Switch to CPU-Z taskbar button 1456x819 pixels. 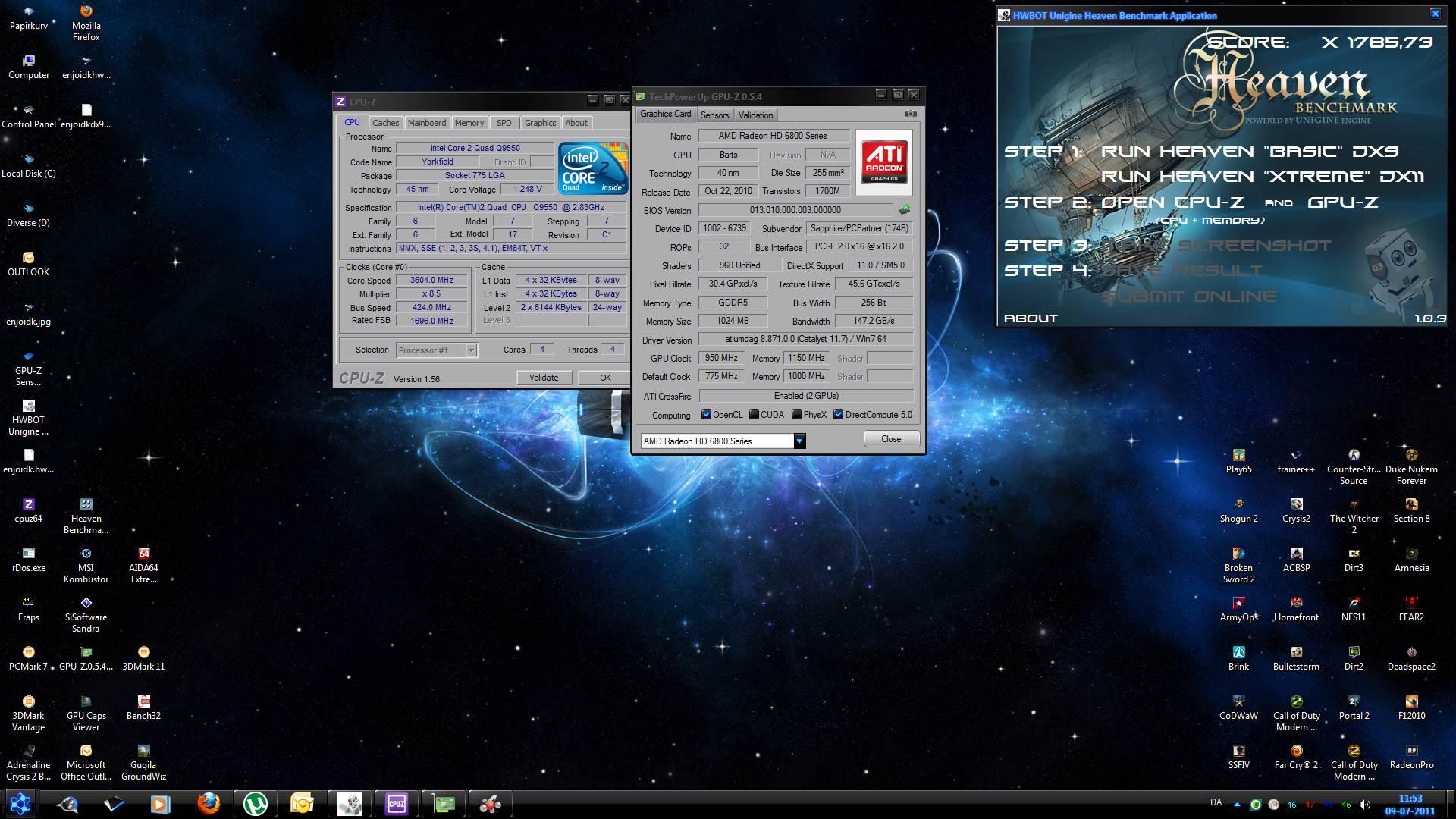397,803
